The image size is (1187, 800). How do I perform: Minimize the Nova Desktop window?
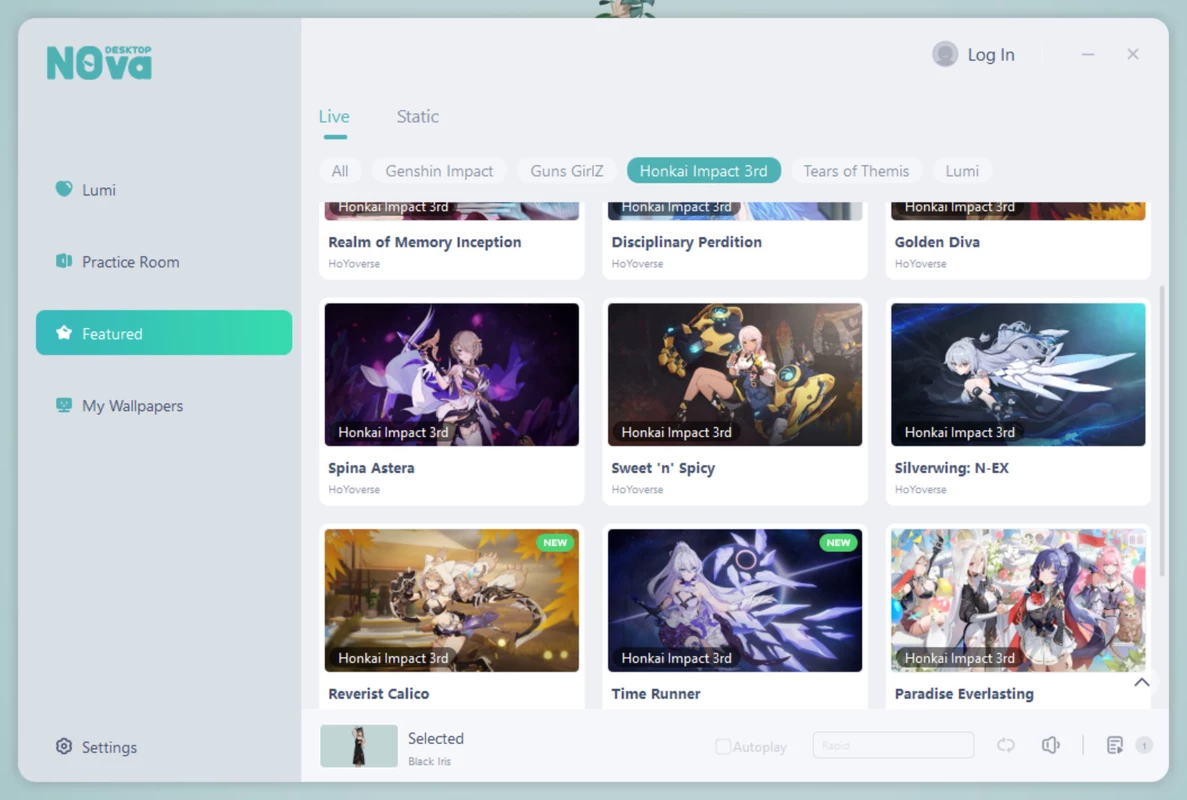click(1088, 54)
